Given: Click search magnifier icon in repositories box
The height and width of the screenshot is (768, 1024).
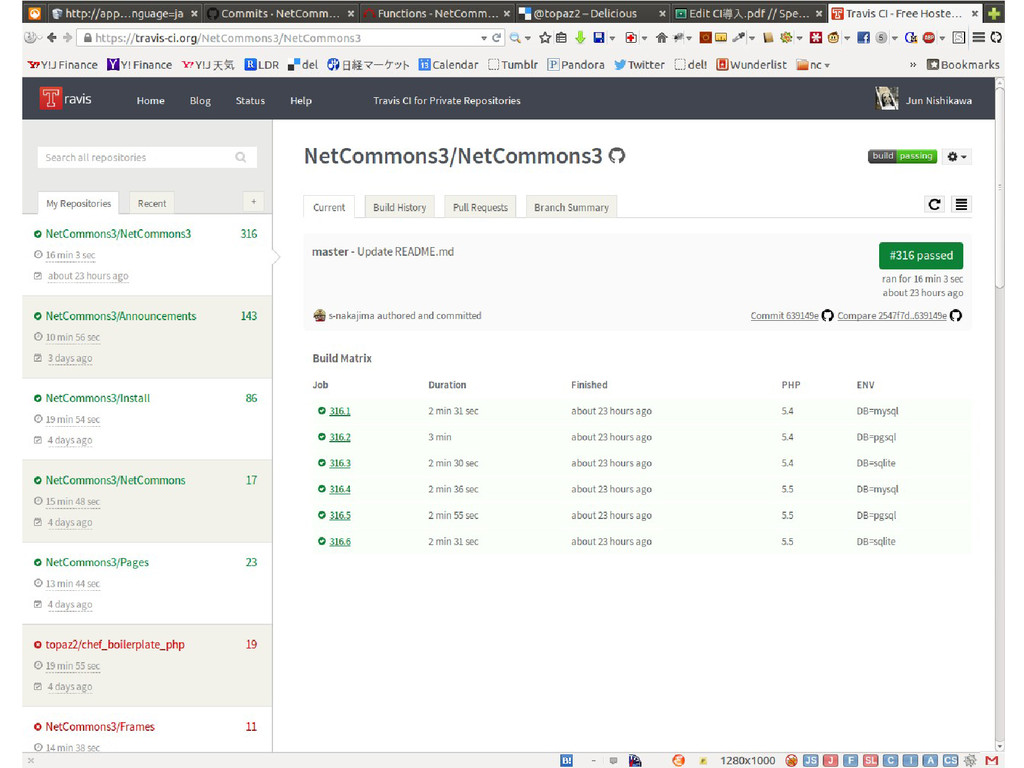Looking at the screenshot, I should click(x=241, y=157).
